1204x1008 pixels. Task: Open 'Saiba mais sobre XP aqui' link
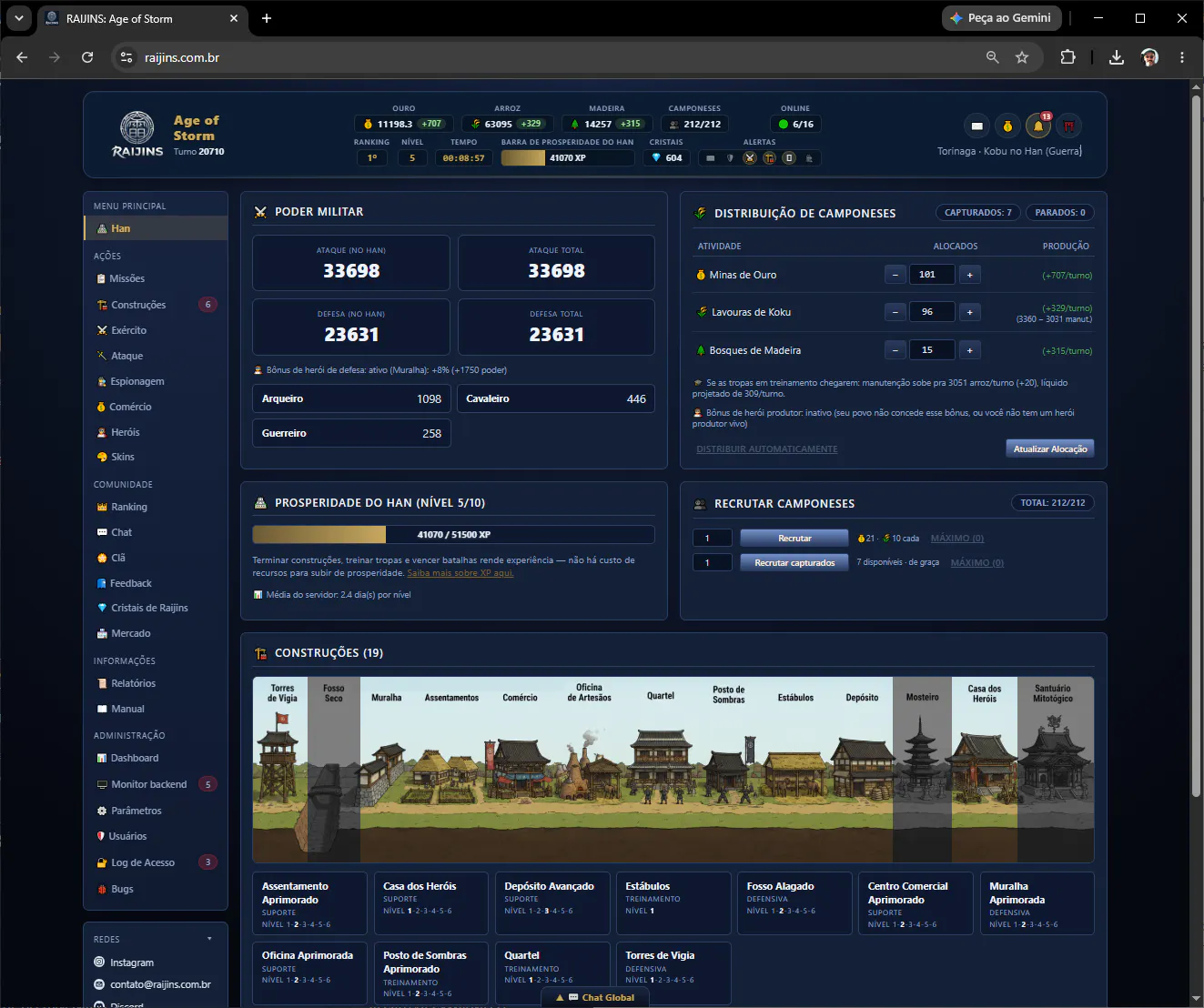click(x=460, y=573)
